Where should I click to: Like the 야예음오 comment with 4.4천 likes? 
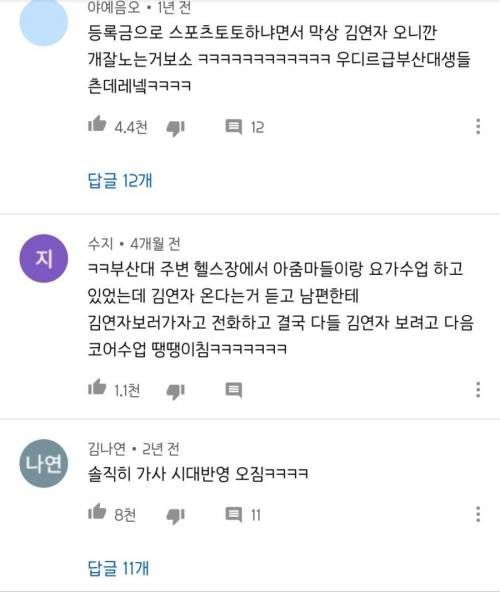tap(97, 123)
